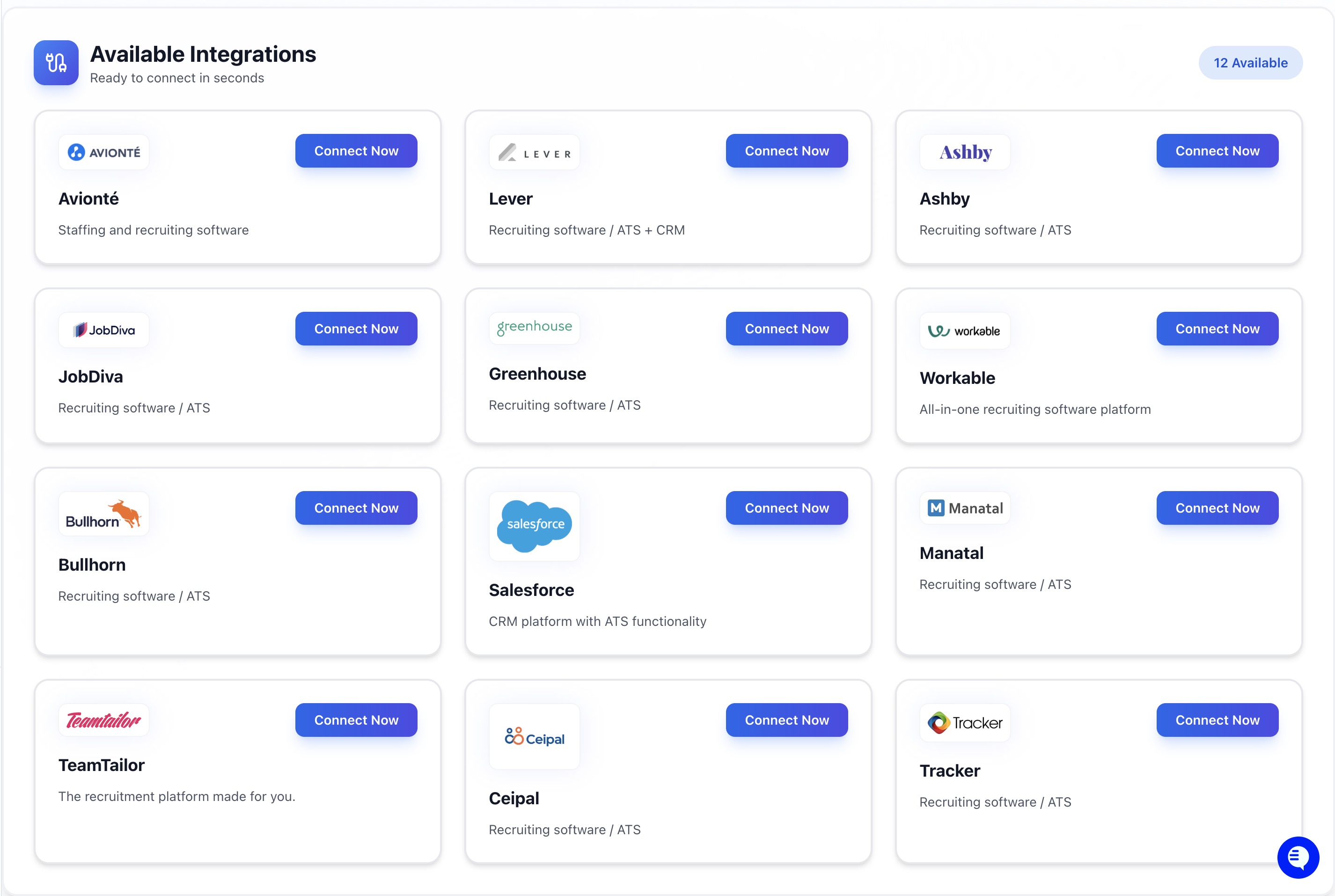Image resolution: width=1335 pixels, height=896 pixels.
Task: Click the Ceipal logo icon
Action: click(x=534, y=736)
